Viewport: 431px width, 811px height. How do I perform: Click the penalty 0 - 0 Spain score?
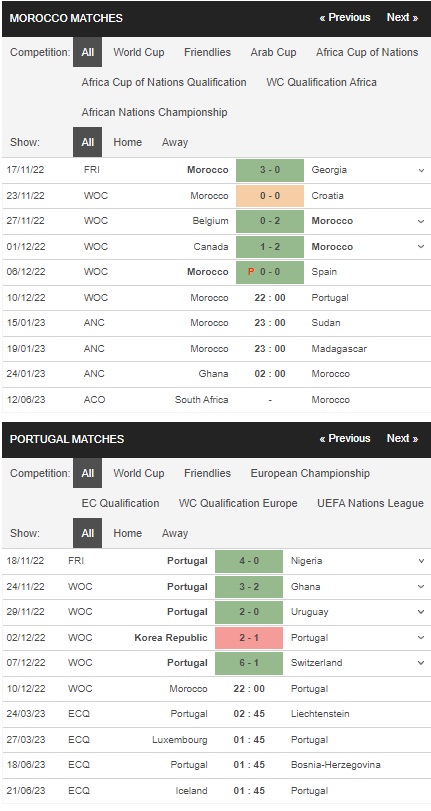(270, 272)
